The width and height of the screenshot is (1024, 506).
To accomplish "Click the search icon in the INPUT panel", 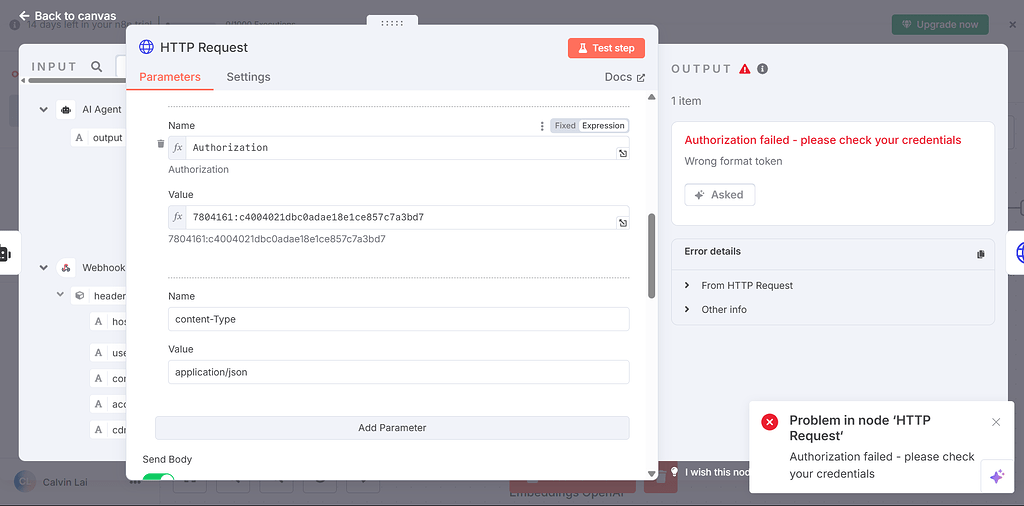I will [97, 67].
